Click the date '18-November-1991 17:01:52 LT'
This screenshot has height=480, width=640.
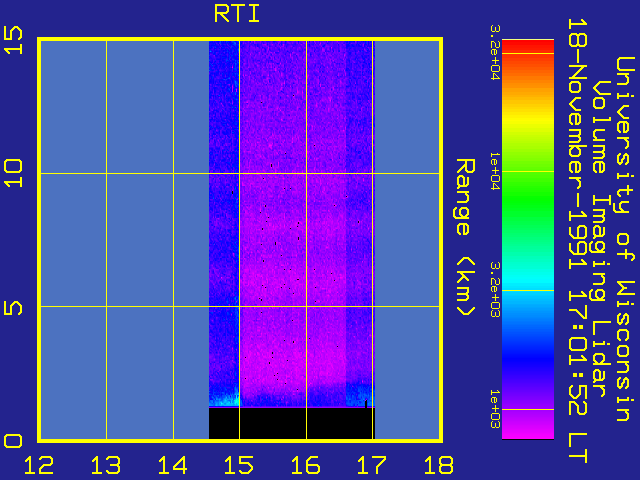(578, 241)
